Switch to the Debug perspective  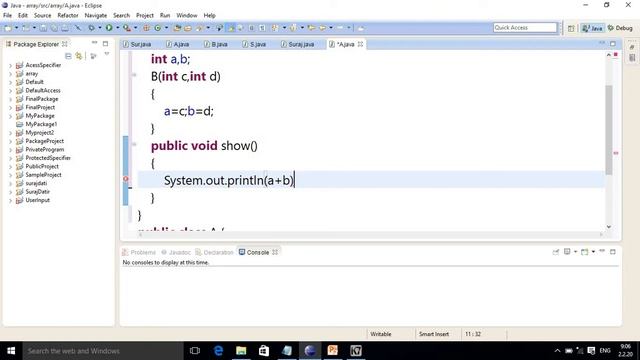coord(620,28)
